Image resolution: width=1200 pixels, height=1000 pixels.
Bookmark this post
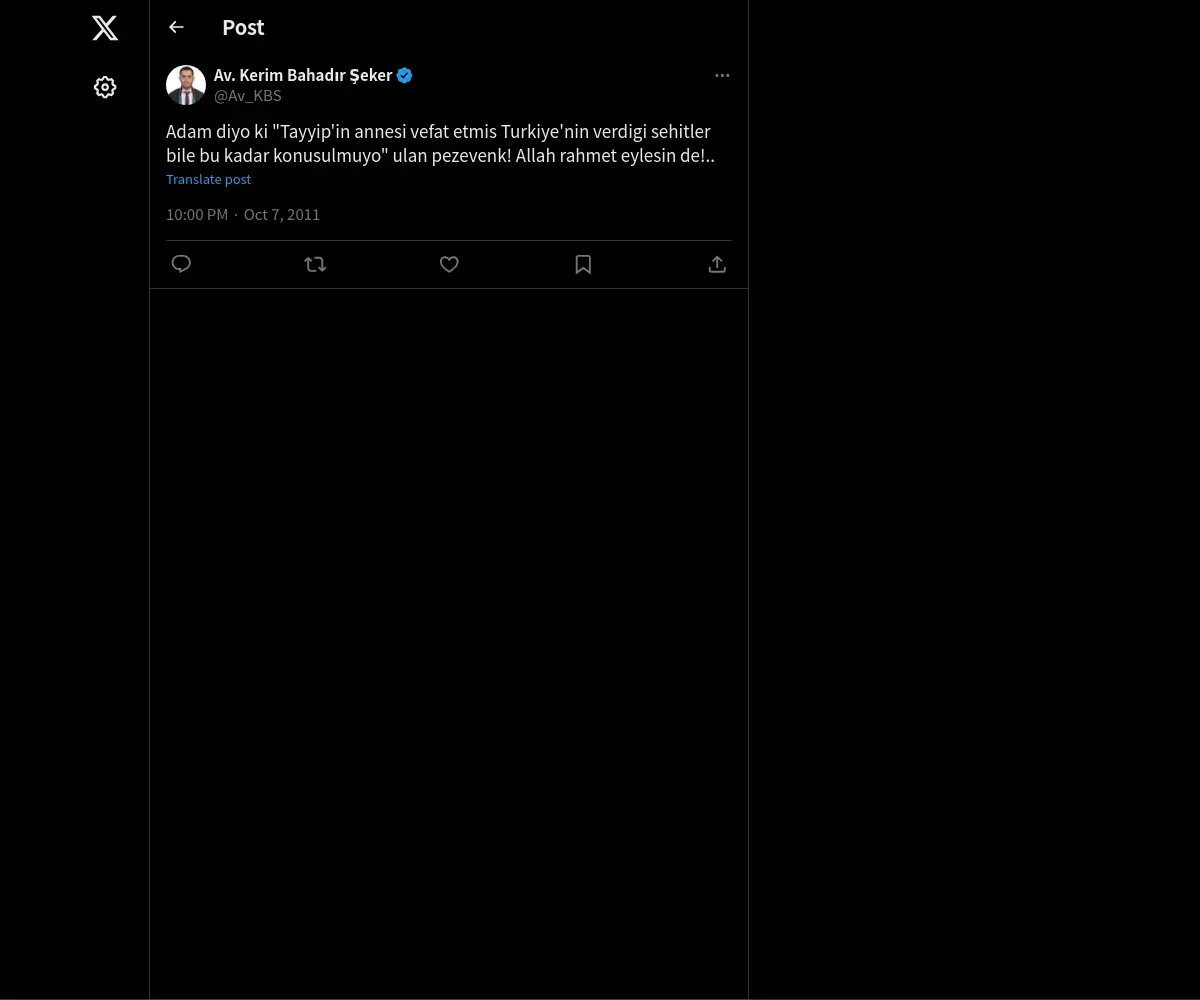[x=583, y=264]
